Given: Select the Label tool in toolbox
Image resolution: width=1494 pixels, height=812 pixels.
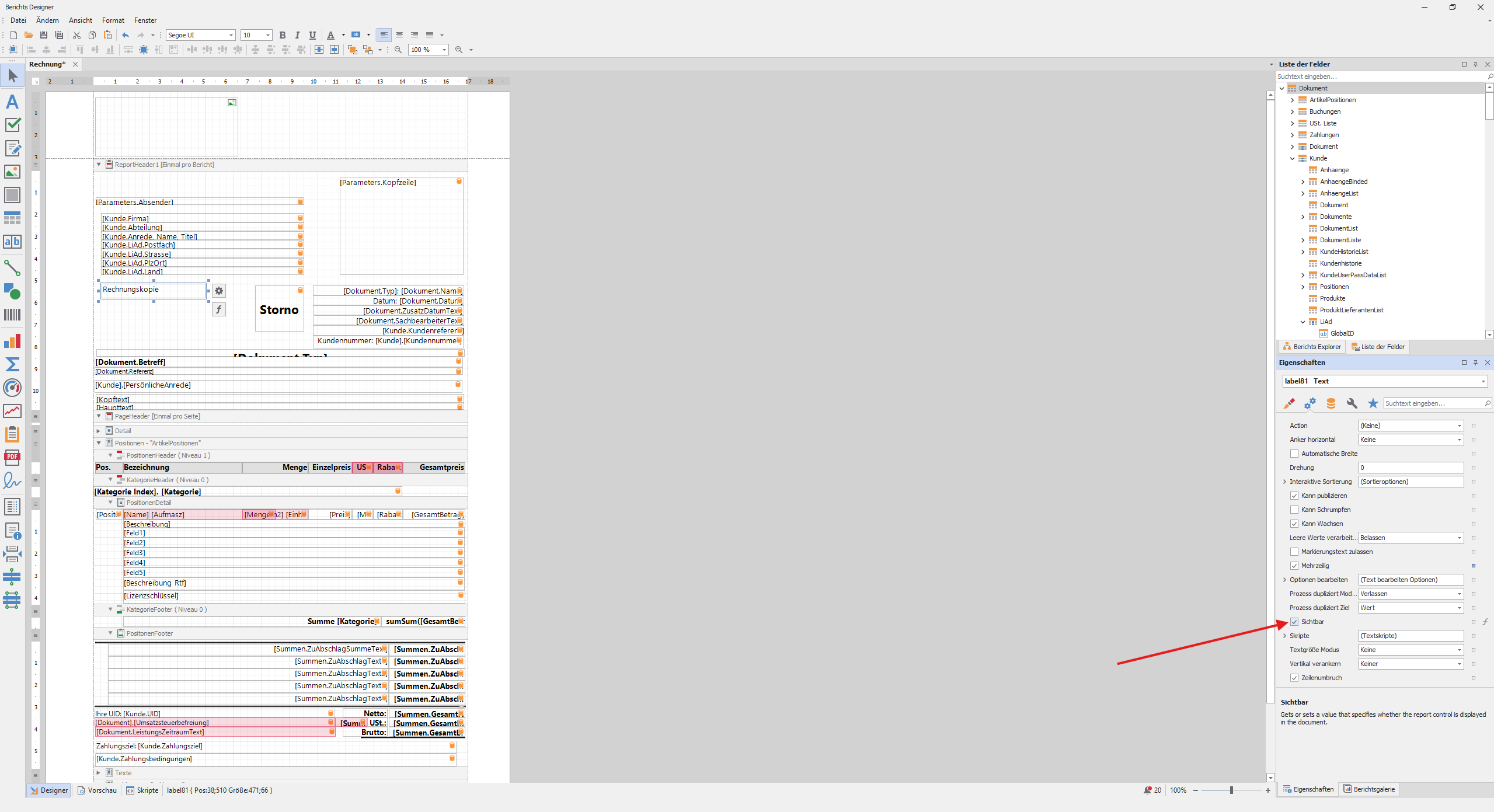Looking at the screenshot, I should click(x=12, y=102).
